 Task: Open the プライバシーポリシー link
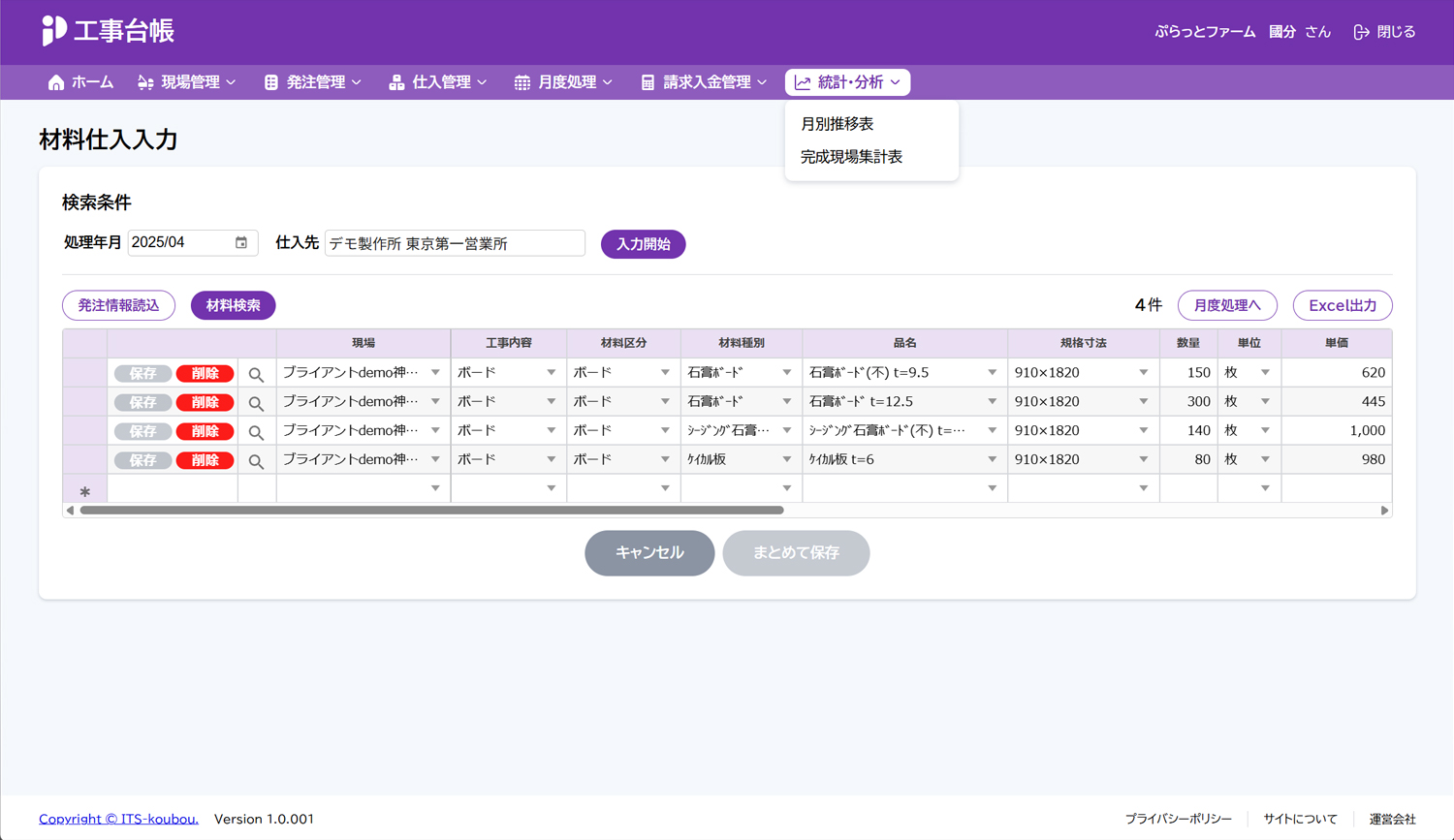point(1178,819)
